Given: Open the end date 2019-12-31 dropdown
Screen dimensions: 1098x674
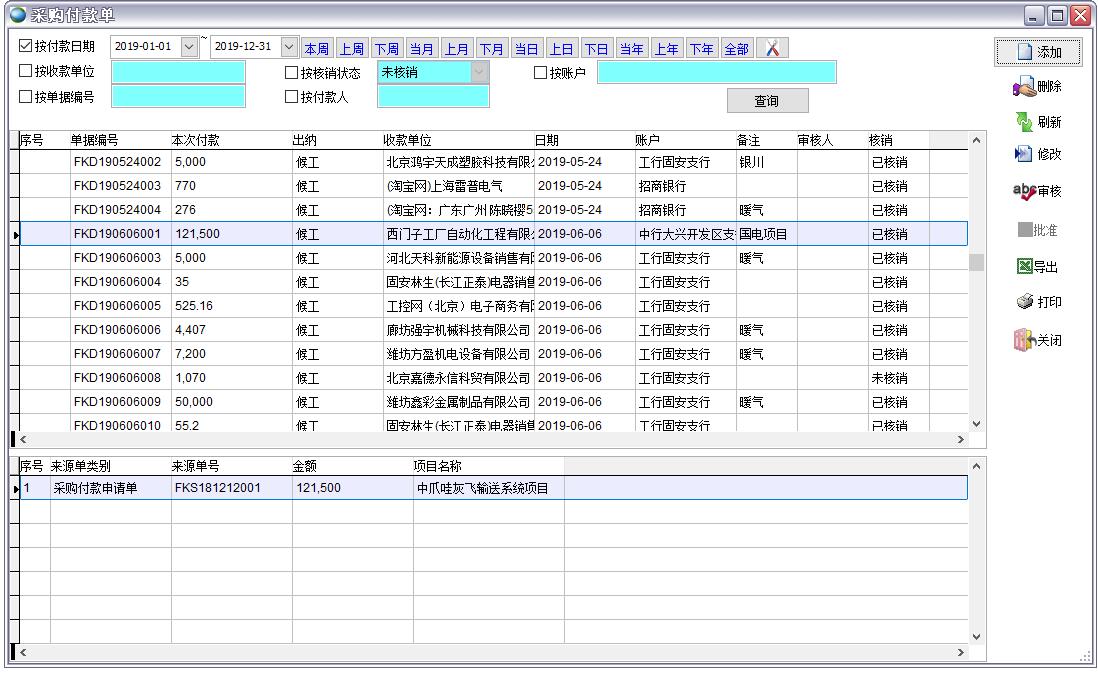Looking at the screenshot, I should 289,47.
